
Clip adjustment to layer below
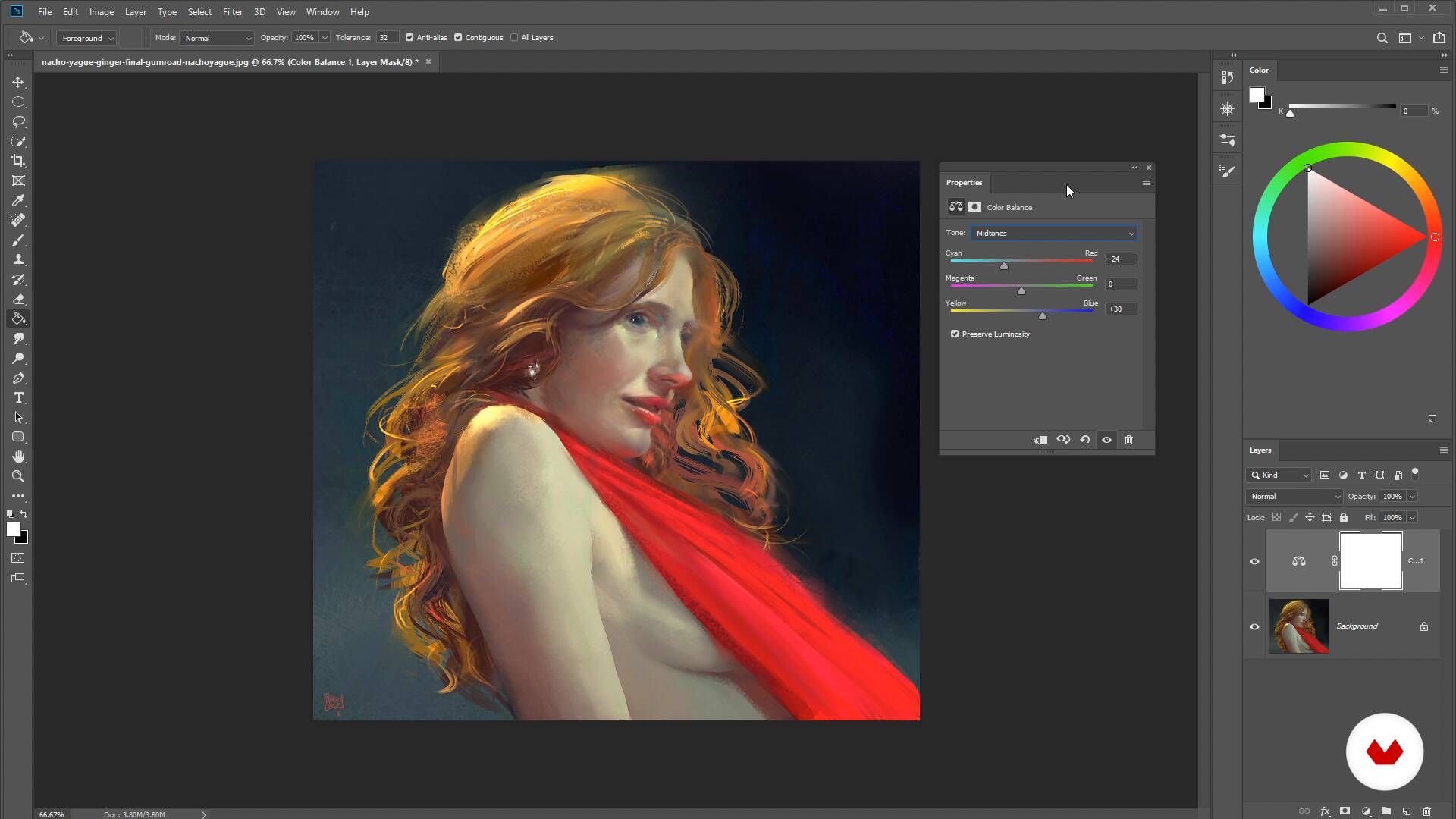[1040, 440]
